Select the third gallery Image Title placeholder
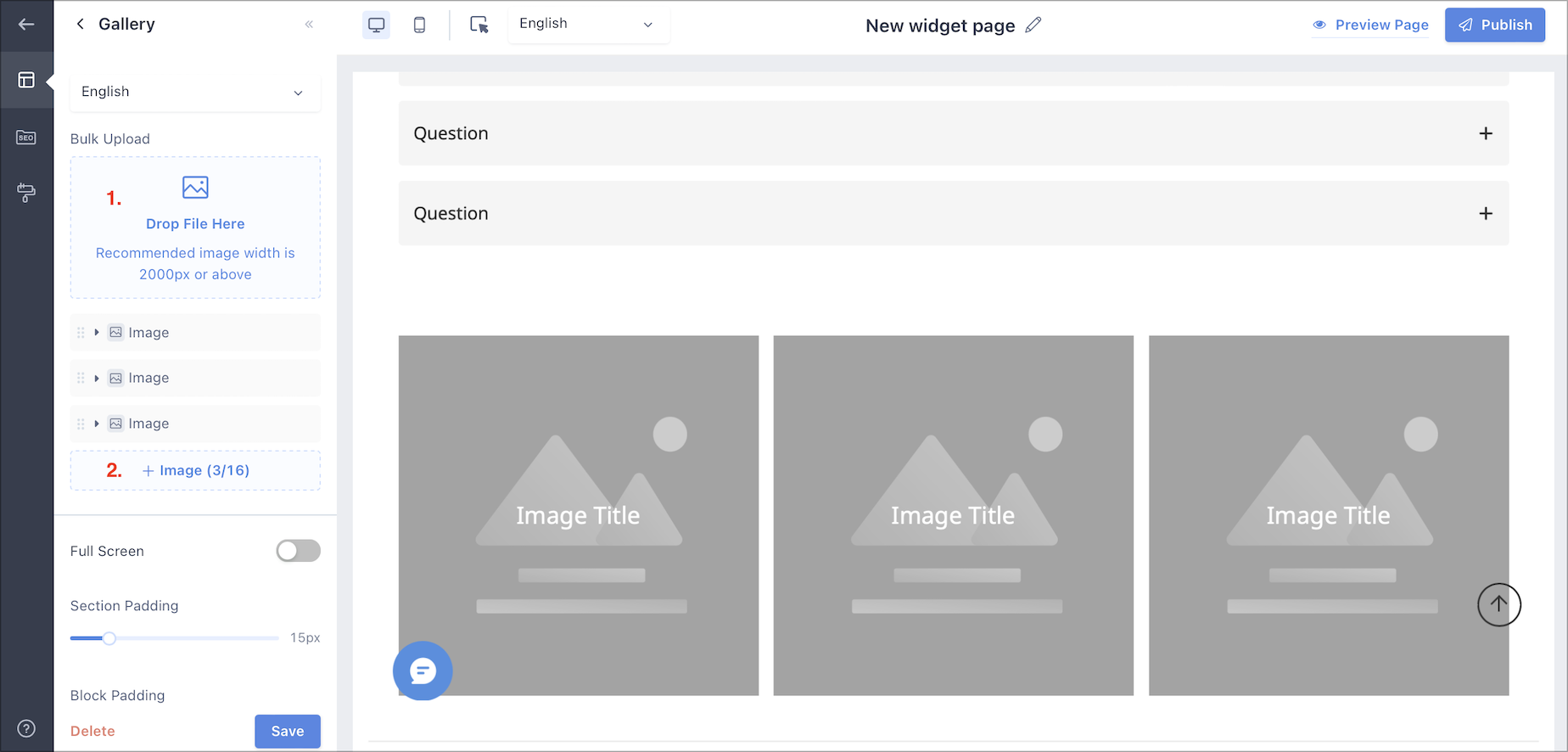The image size is (1568, 752). (1329, 515)
